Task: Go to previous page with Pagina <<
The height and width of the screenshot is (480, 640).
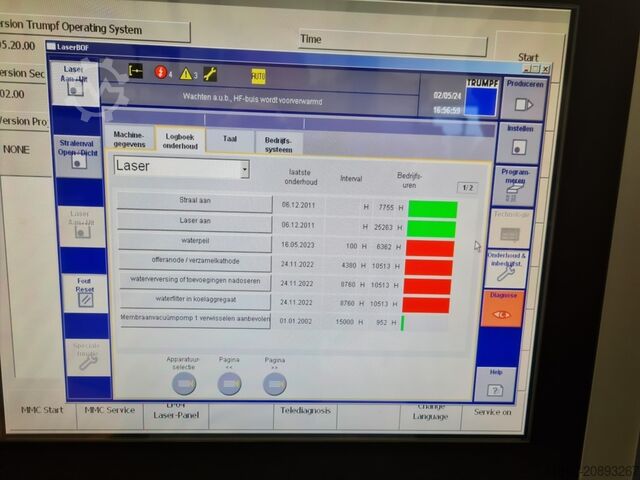Action: coord(229,384)
